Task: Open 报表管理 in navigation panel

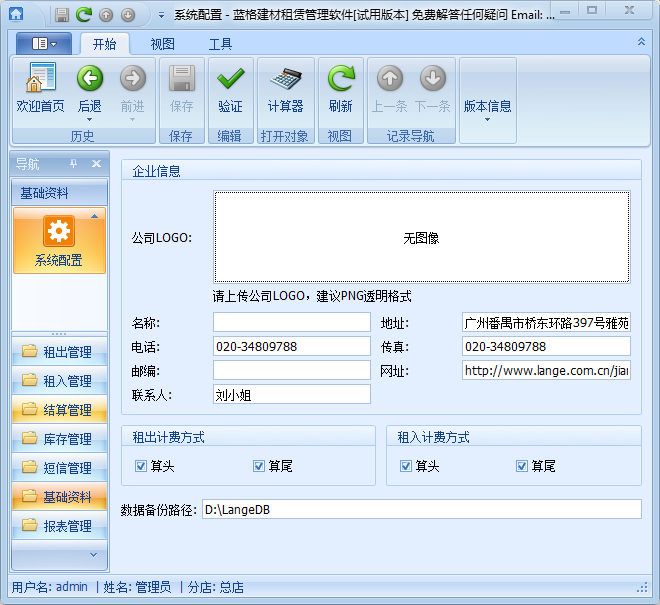Action: [59, 526]
